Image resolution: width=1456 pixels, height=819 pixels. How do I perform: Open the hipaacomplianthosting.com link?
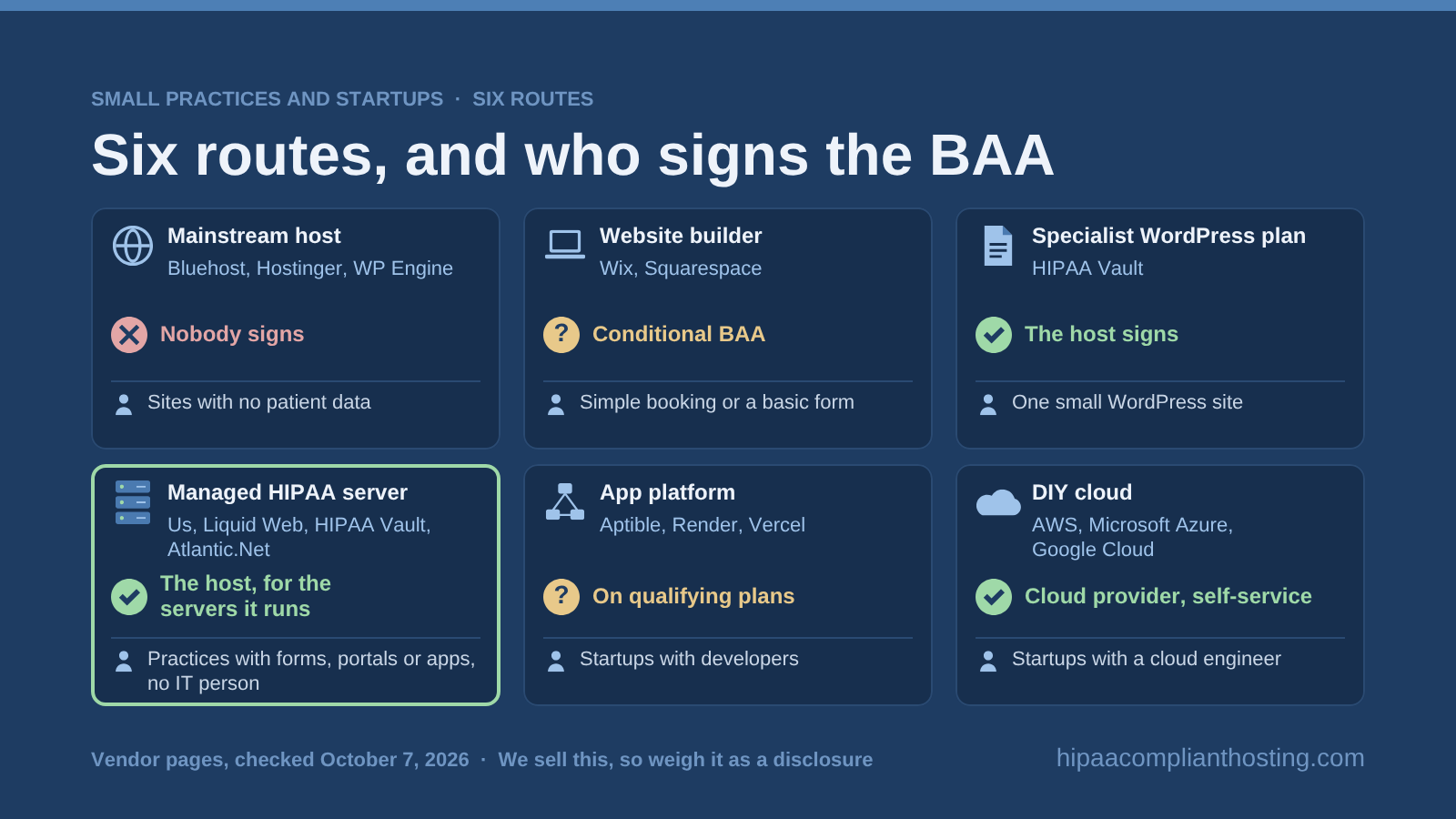1210,758
